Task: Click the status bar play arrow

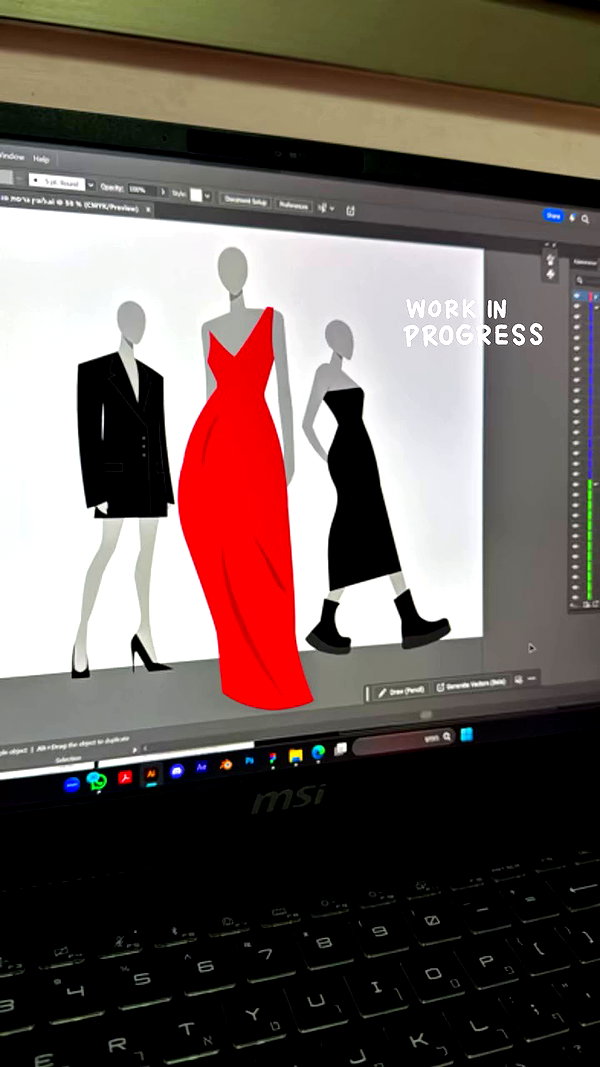Action: [133, 750]
